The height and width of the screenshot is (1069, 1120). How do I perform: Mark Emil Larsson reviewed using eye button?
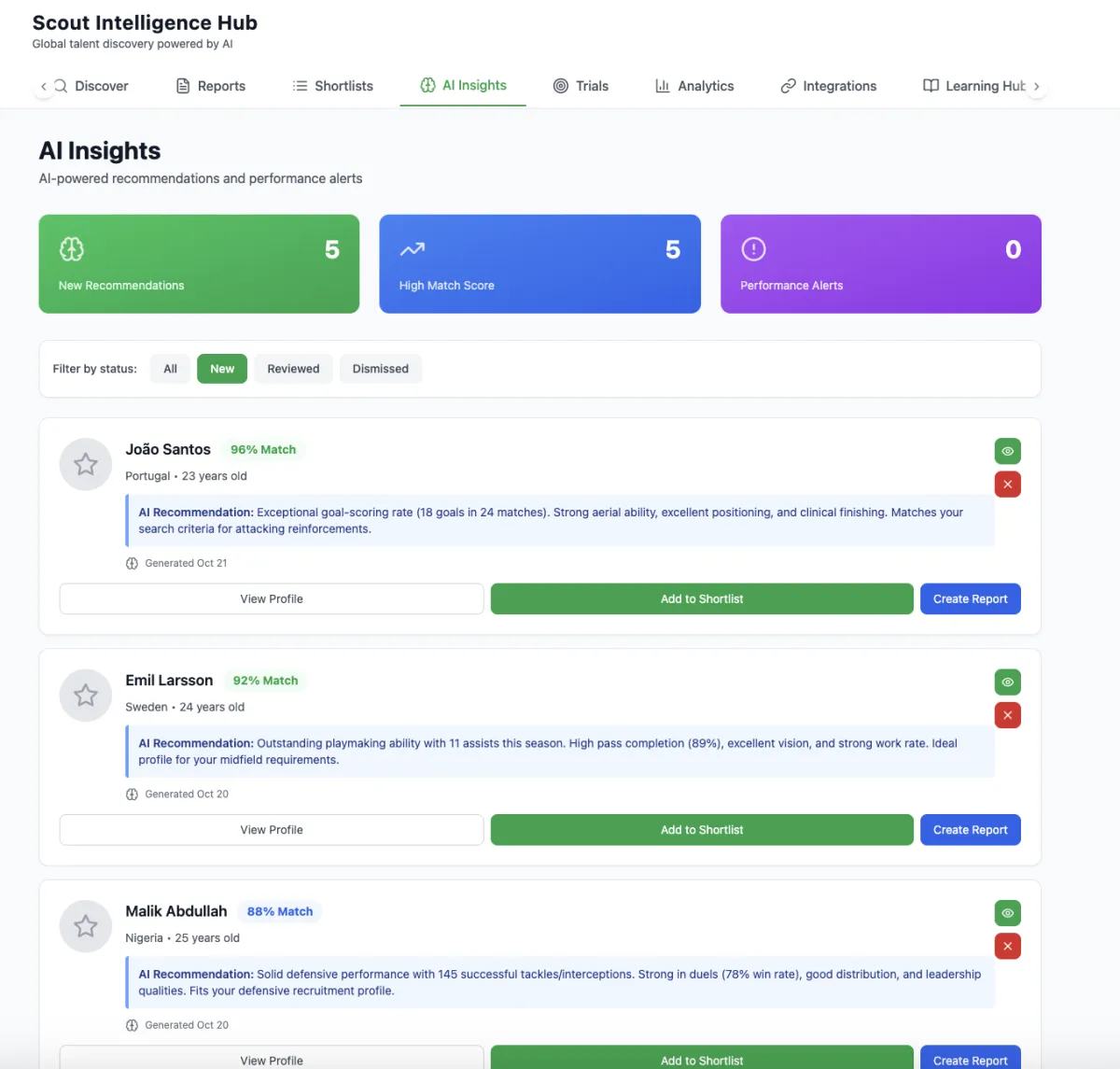(x=1007, y=682)
